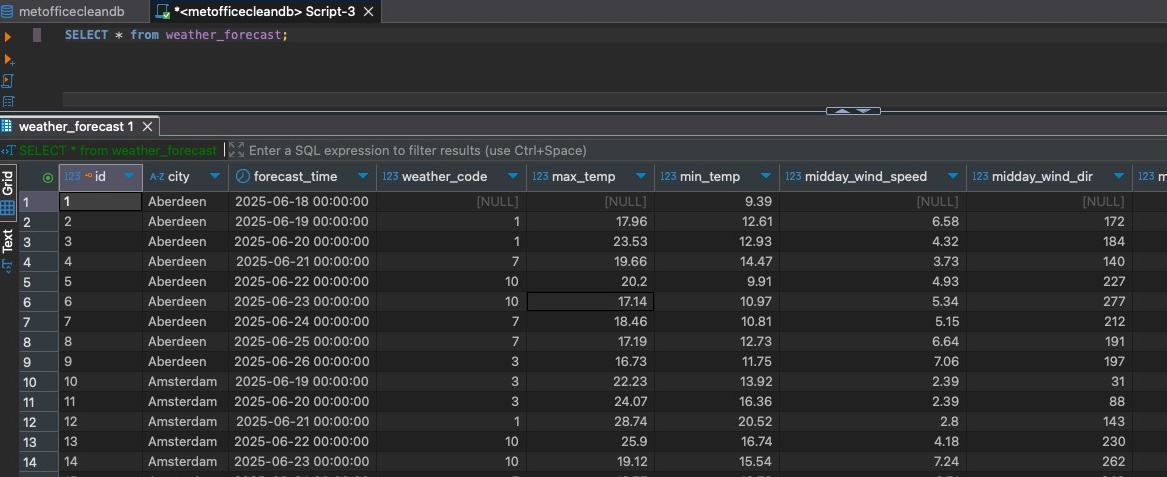Switch to the Grid view side tab
The width and height of the screenshot is (1167, 477).
coord(8,194)
